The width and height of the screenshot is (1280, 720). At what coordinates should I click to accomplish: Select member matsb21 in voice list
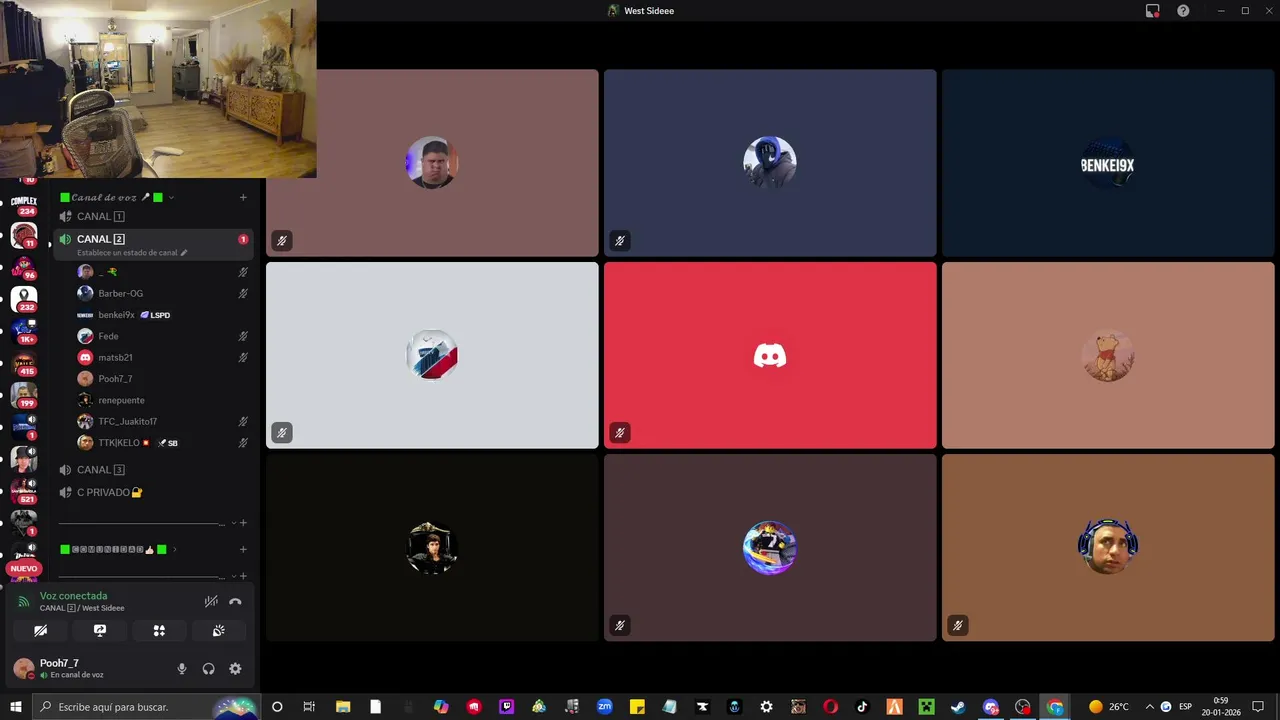(x=163, y=357)
